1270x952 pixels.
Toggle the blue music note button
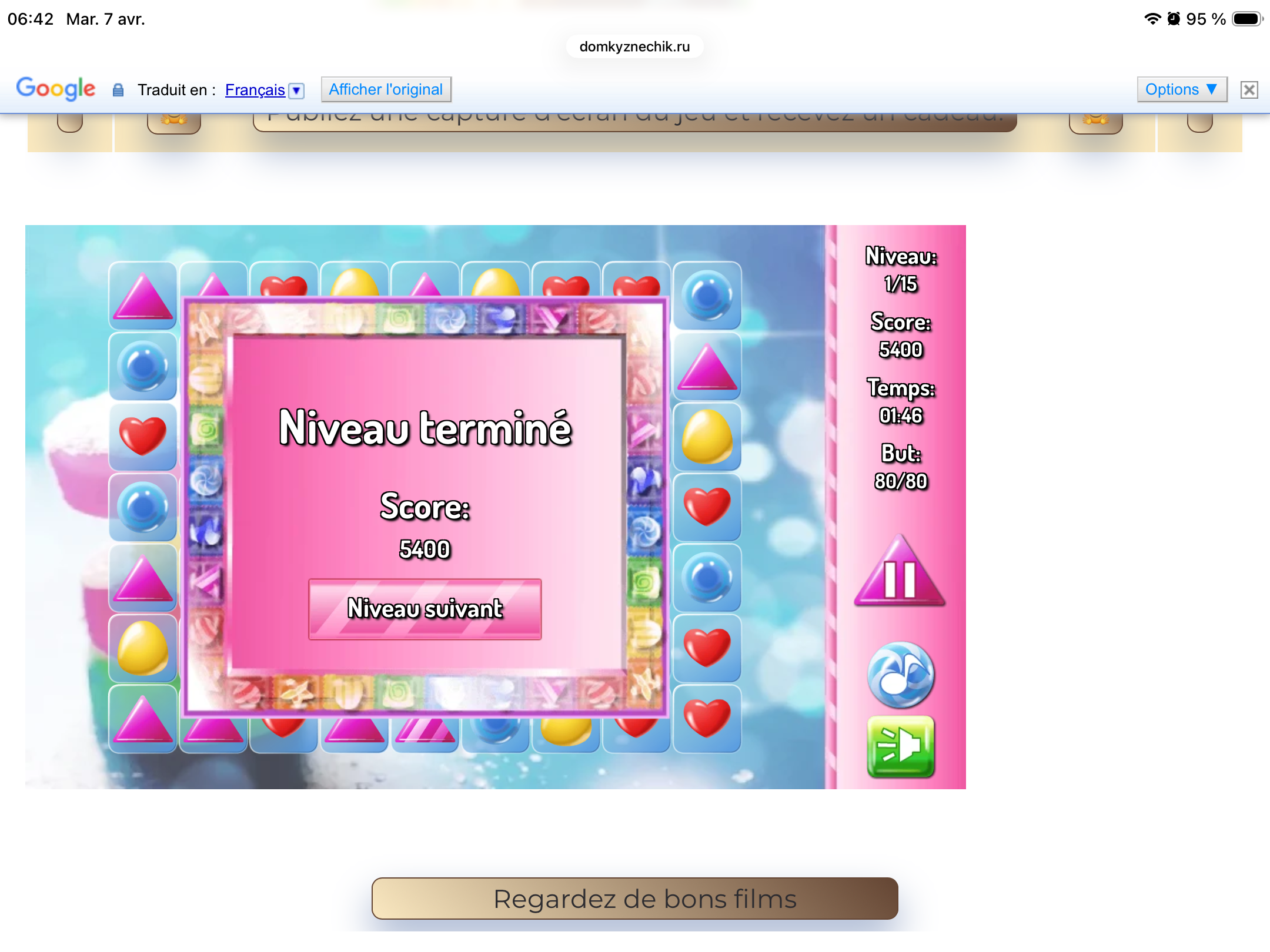click(x=901, y=675)
